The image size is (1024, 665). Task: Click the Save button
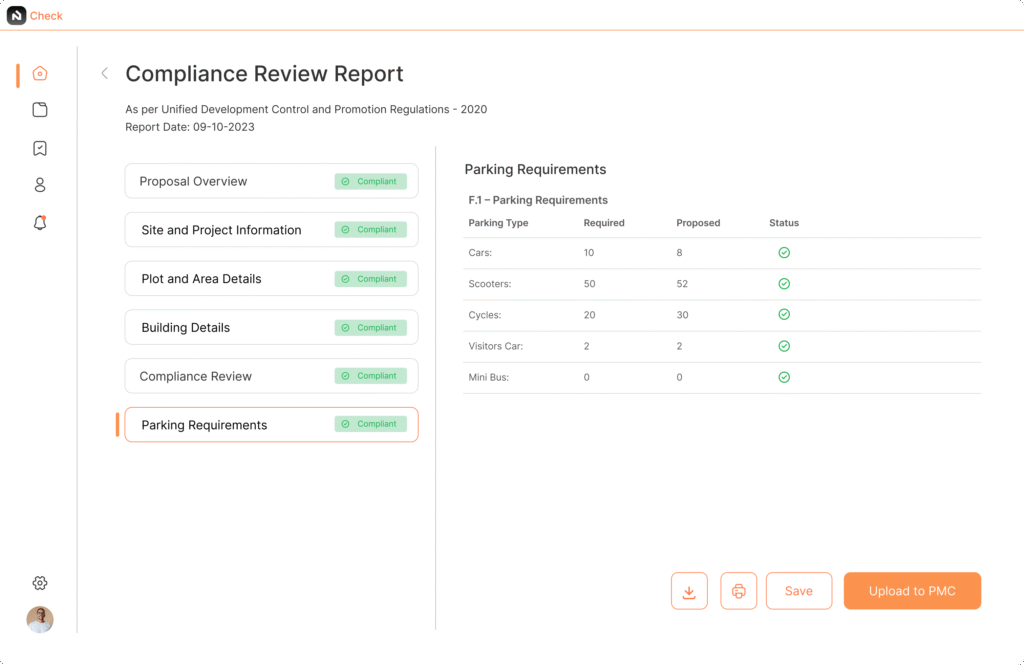[x=798, y=591]
